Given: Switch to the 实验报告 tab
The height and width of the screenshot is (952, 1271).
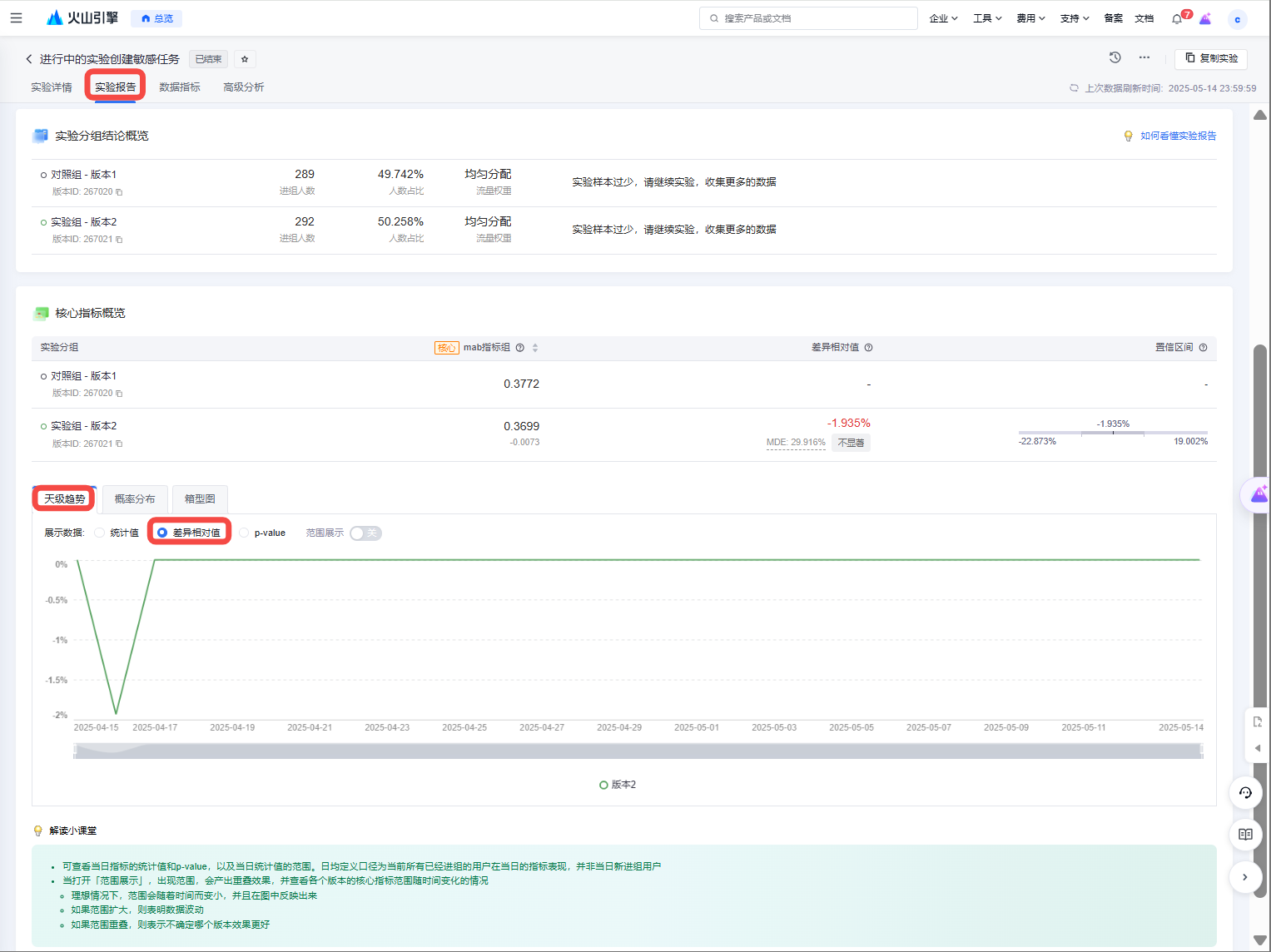Looking at the screenshot, I should (x=116, y=87).
